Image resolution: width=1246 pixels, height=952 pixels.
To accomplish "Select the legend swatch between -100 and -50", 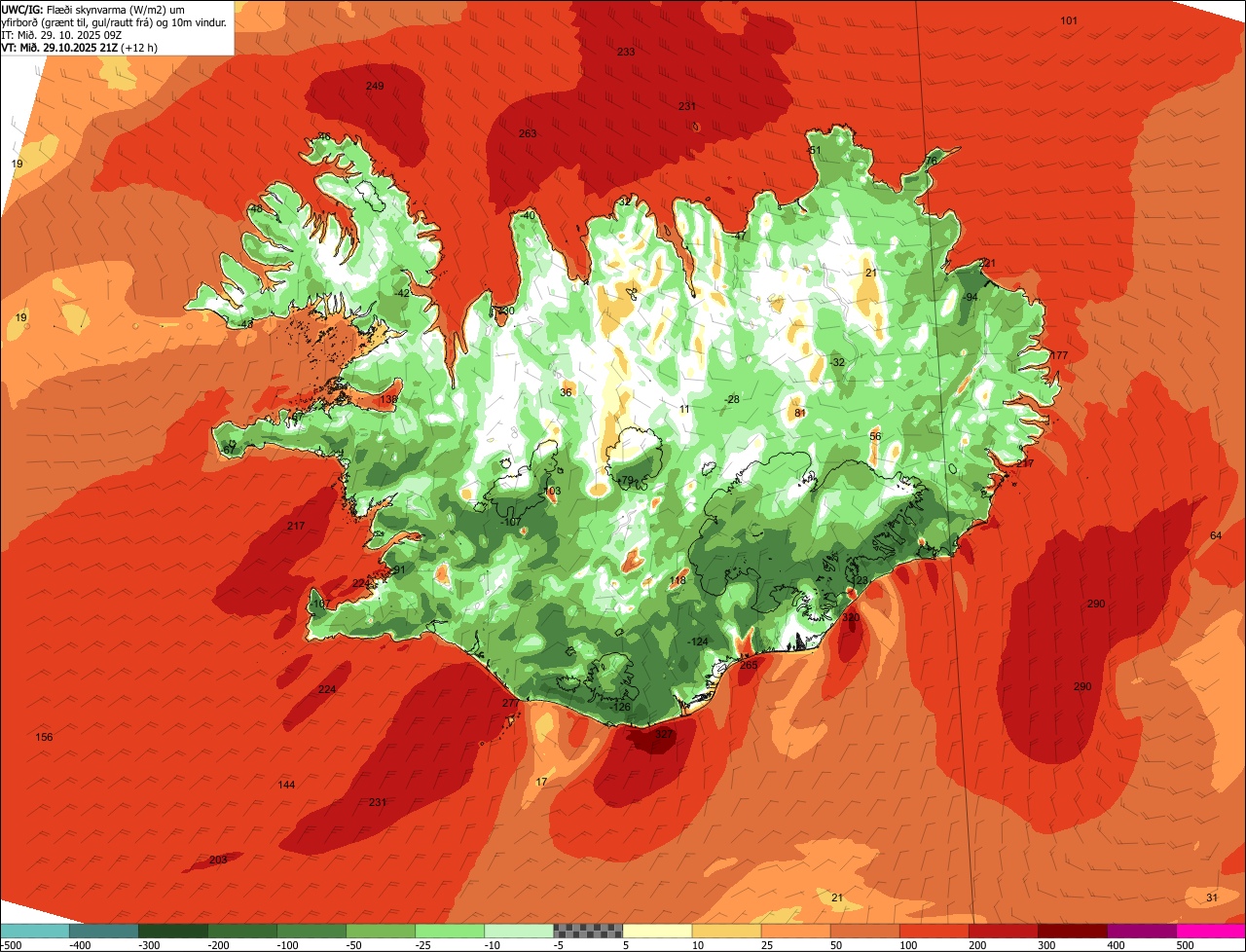I will [311, 931].
